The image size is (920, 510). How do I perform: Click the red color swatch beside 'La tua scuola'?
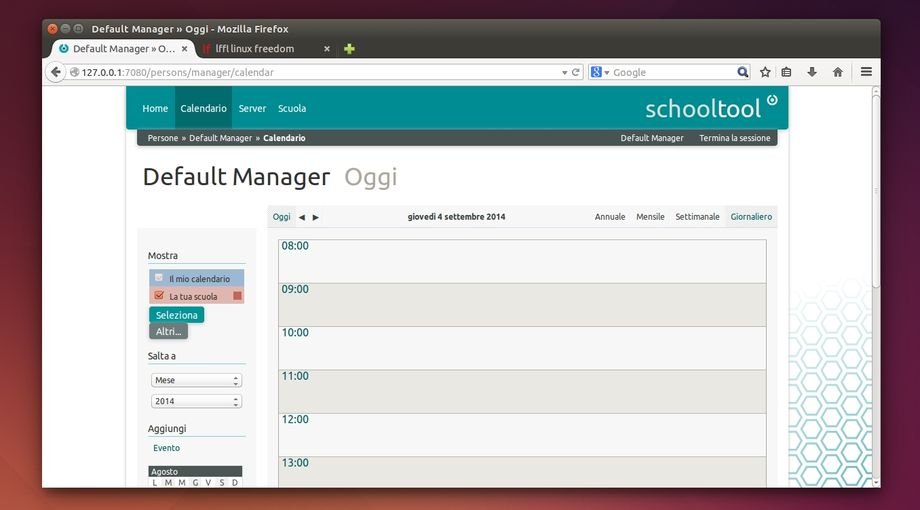237,296
